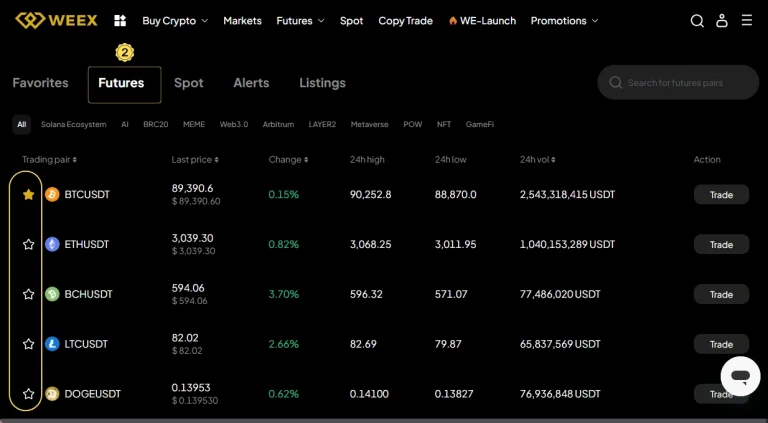The height and width of the screenshot is (423, 768).
Task: Click the flame icon beside WE-Launch
Action: (x=453, y=21)
